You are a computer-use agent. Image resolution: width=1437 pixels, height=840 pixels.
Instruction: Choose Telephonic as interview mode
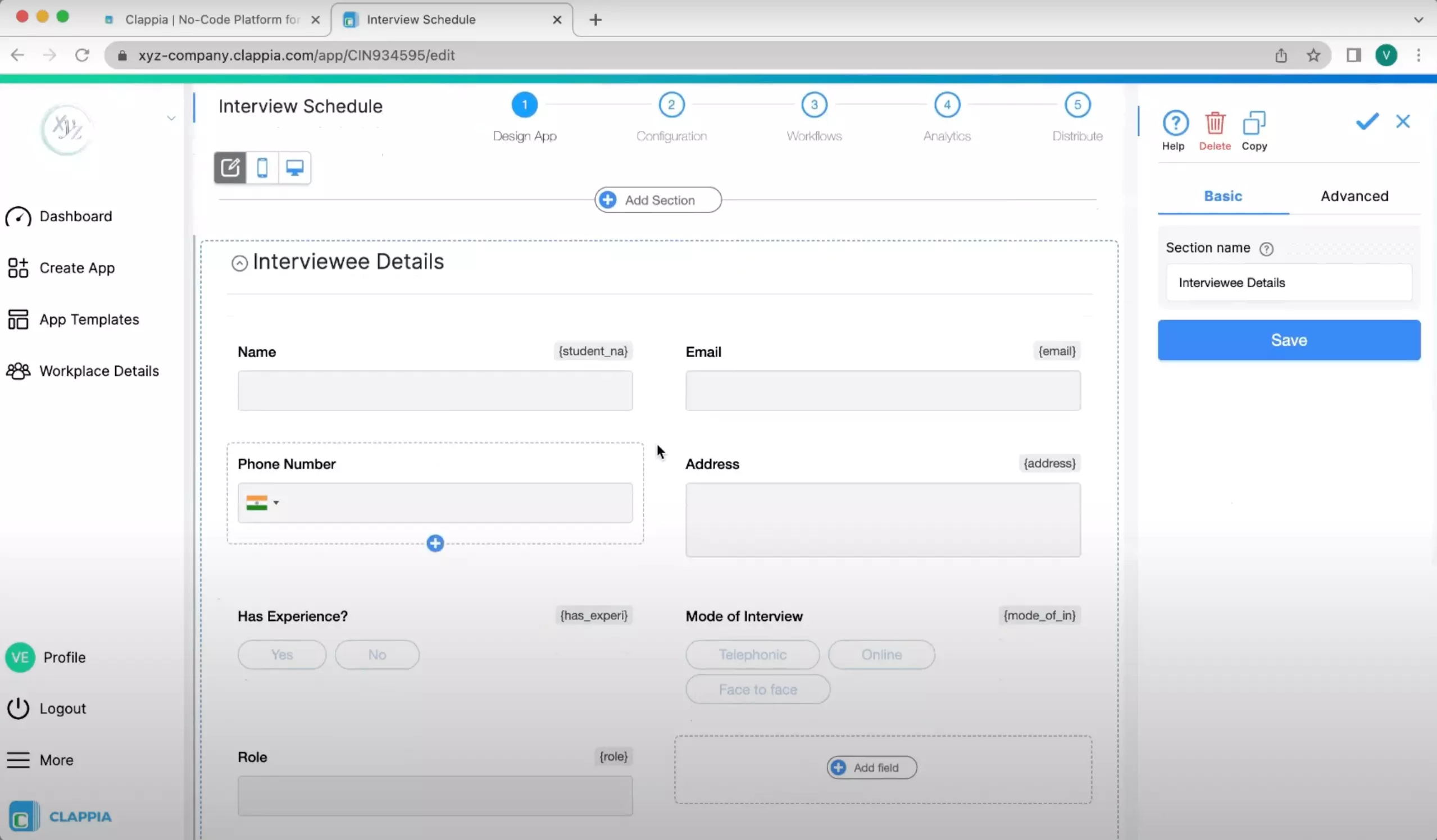tap(752, 654)
